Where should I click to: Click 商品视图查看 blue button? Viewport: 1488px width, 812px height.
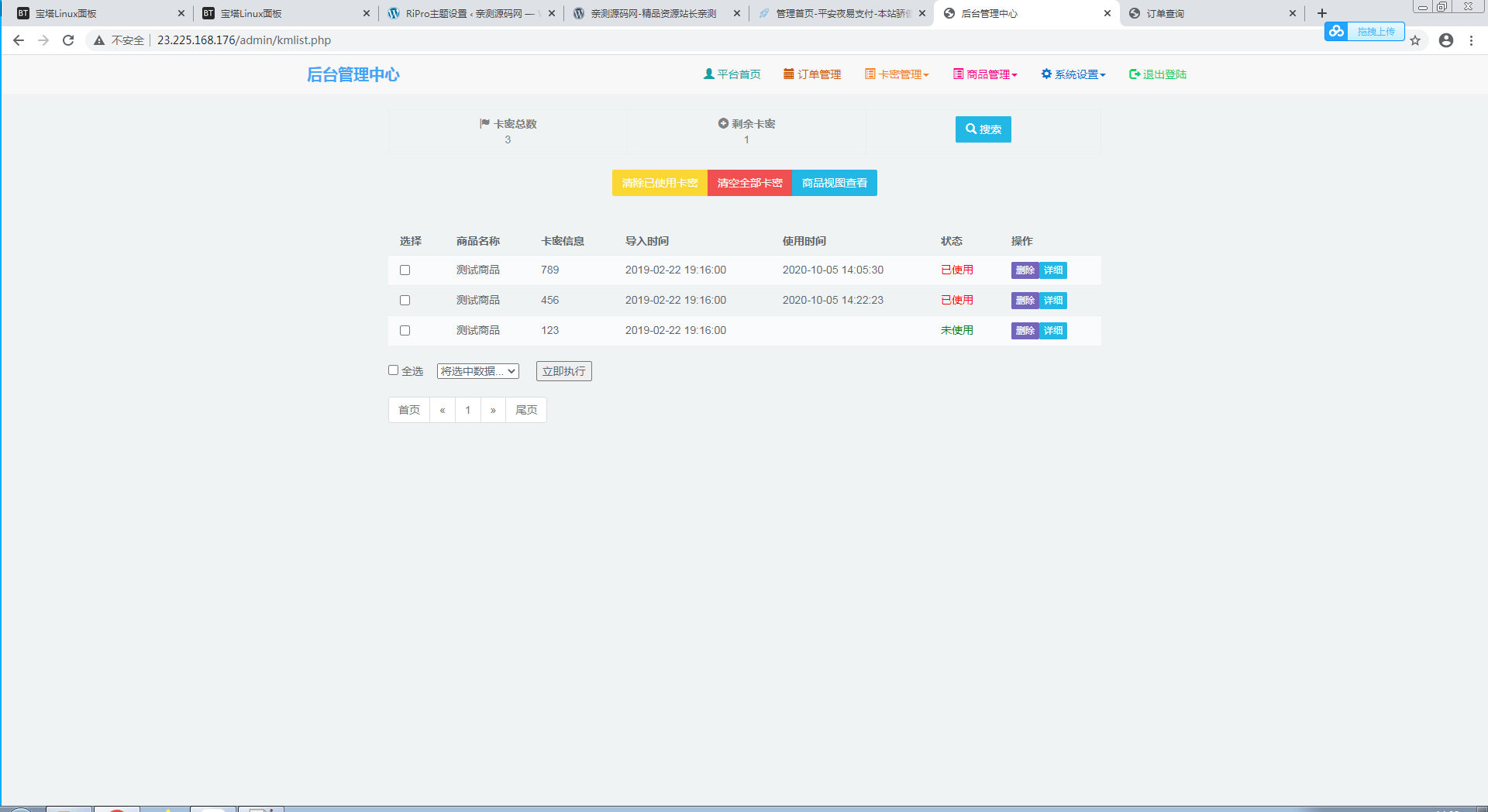[835, 183]
